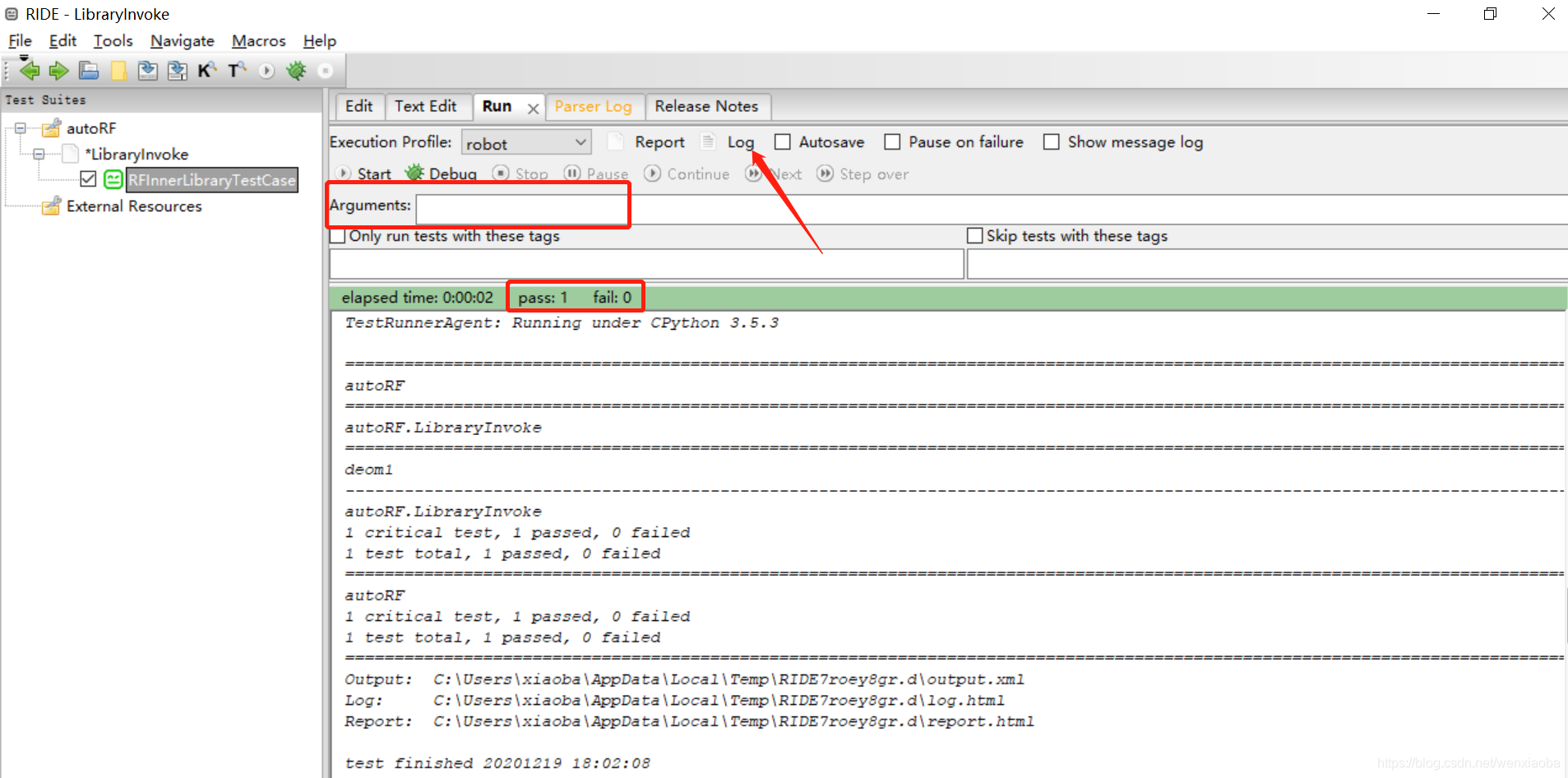Click the only-run tags input field
Screen dimensions: 1568x778
646,264
